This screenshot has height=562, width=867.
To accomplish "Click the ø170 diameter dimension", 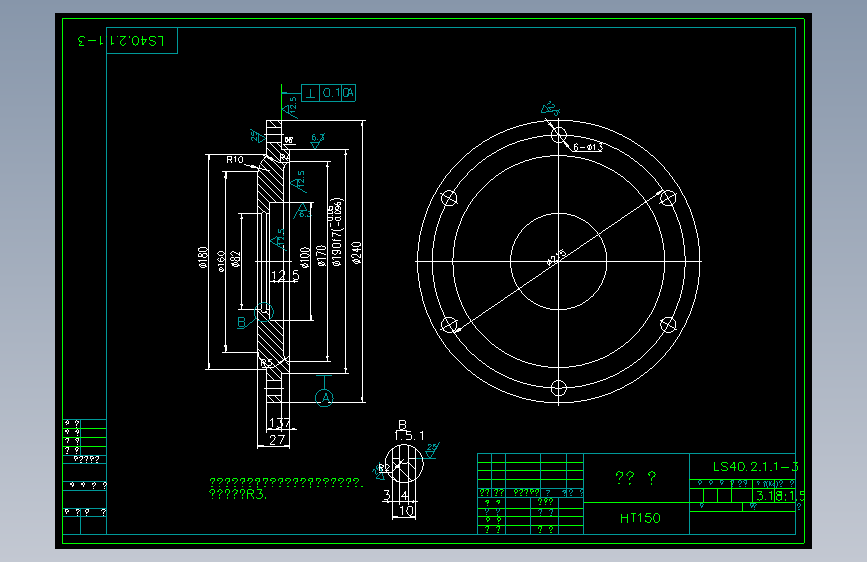I will tap(321, 256).
